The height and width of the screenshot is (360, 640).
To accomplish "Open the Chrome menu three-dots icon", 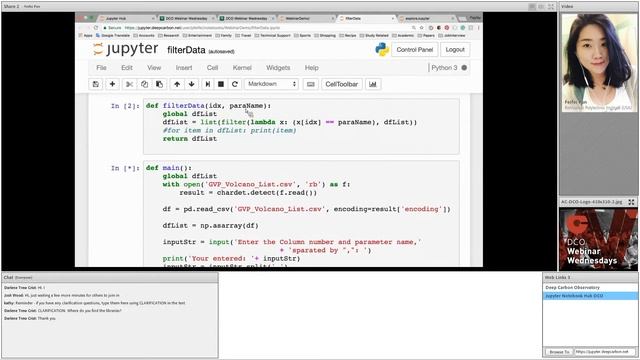I will coord(478,28).
